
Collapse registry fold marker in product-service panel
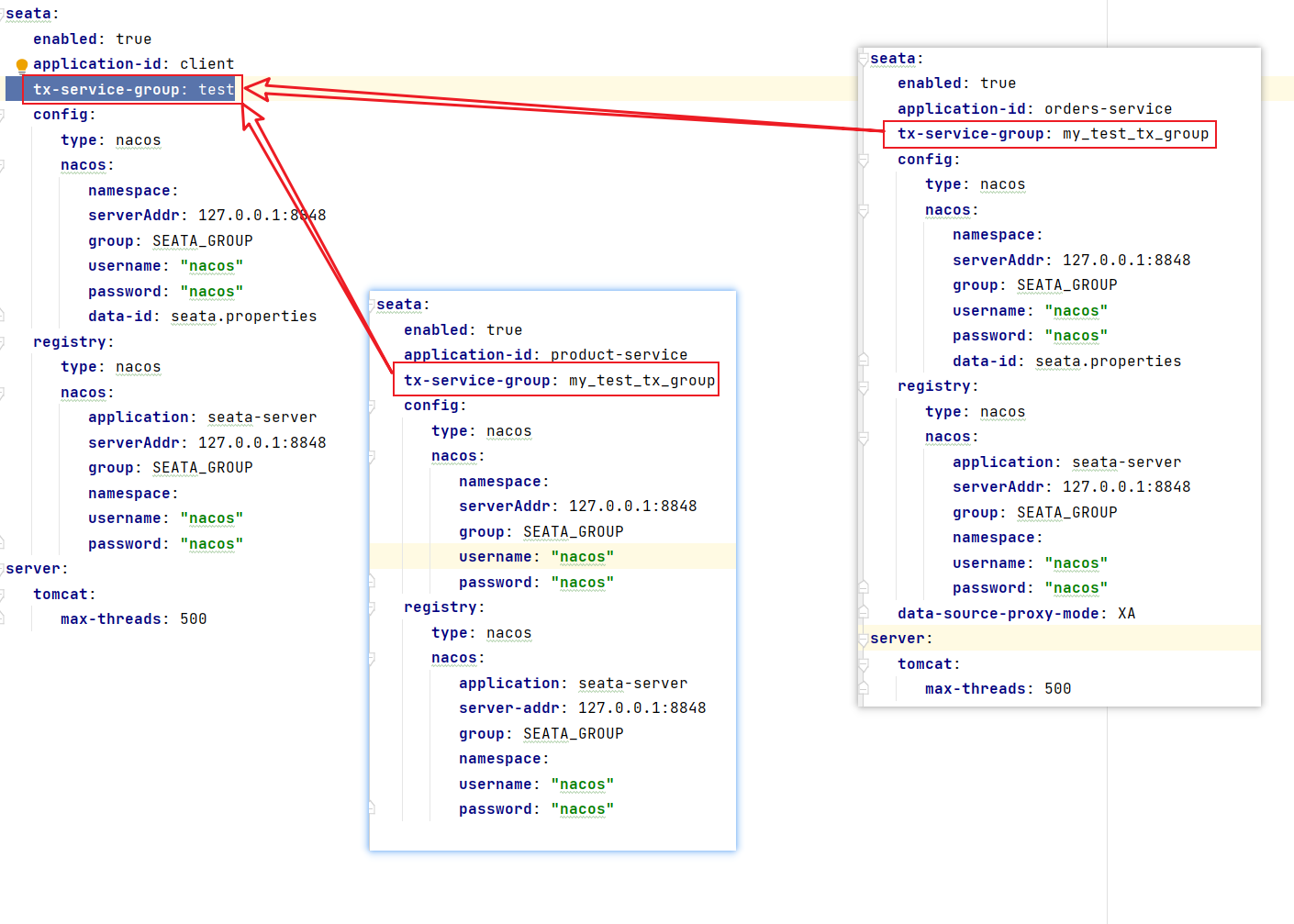372,608
